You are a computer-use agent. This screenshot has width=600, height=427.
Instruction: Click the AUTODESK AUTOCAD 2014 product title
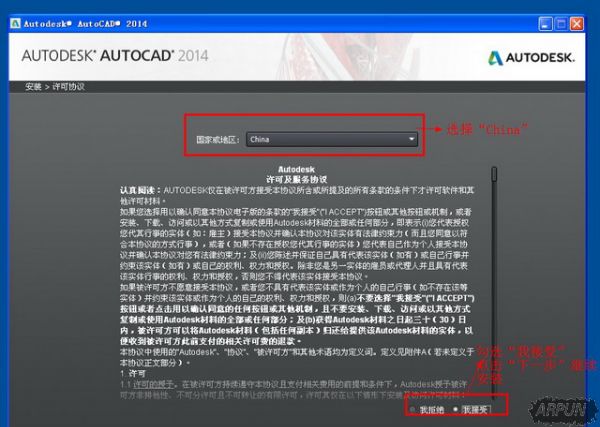click(115, 56)
